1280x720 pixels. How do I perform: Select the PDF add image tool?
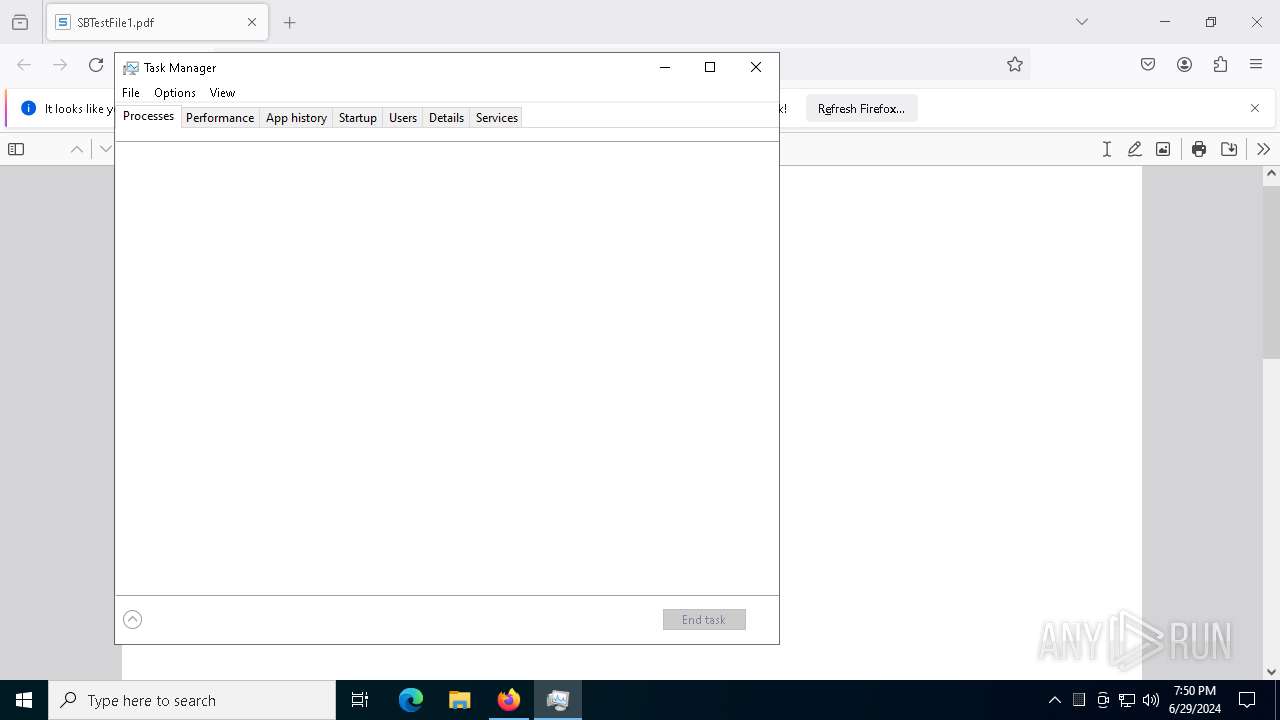point(1163,149)
